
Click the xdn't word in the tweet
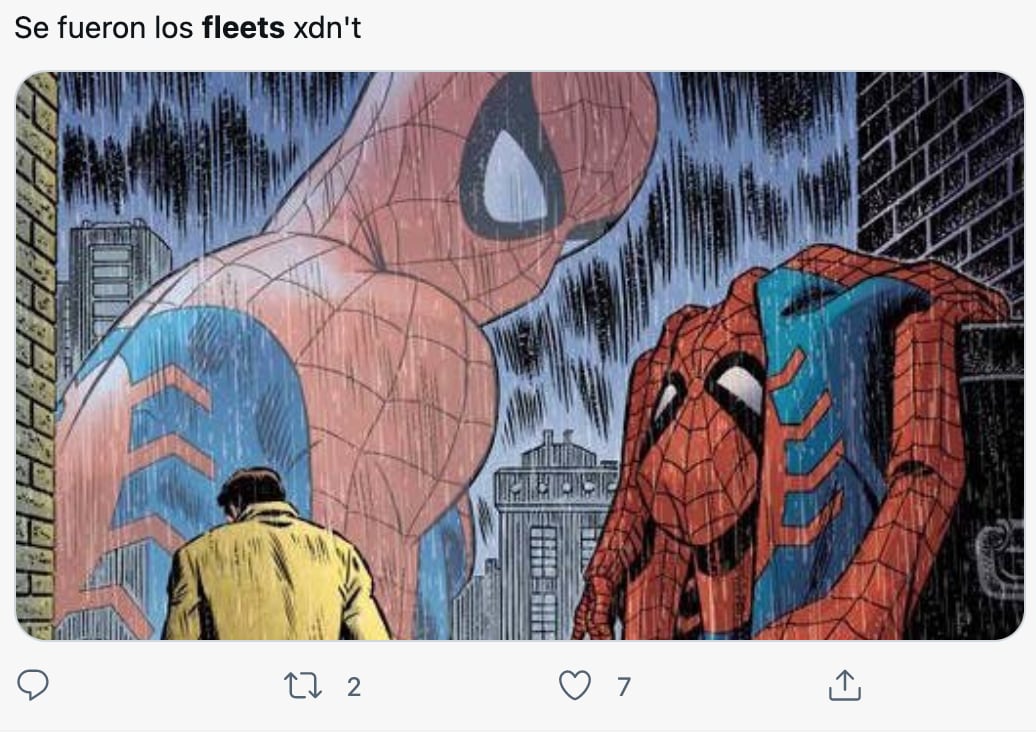point(327,28)
